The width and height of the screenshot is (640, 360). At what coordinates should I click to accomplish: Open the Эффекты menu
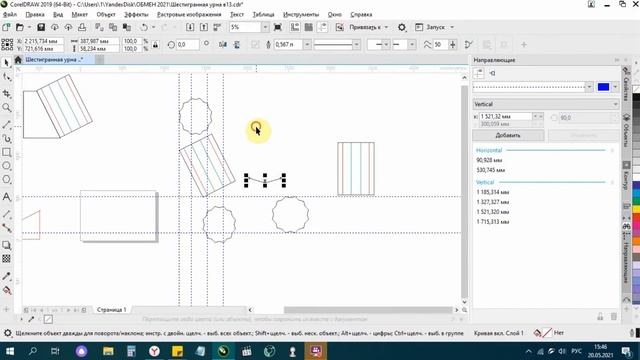[136, 14]
